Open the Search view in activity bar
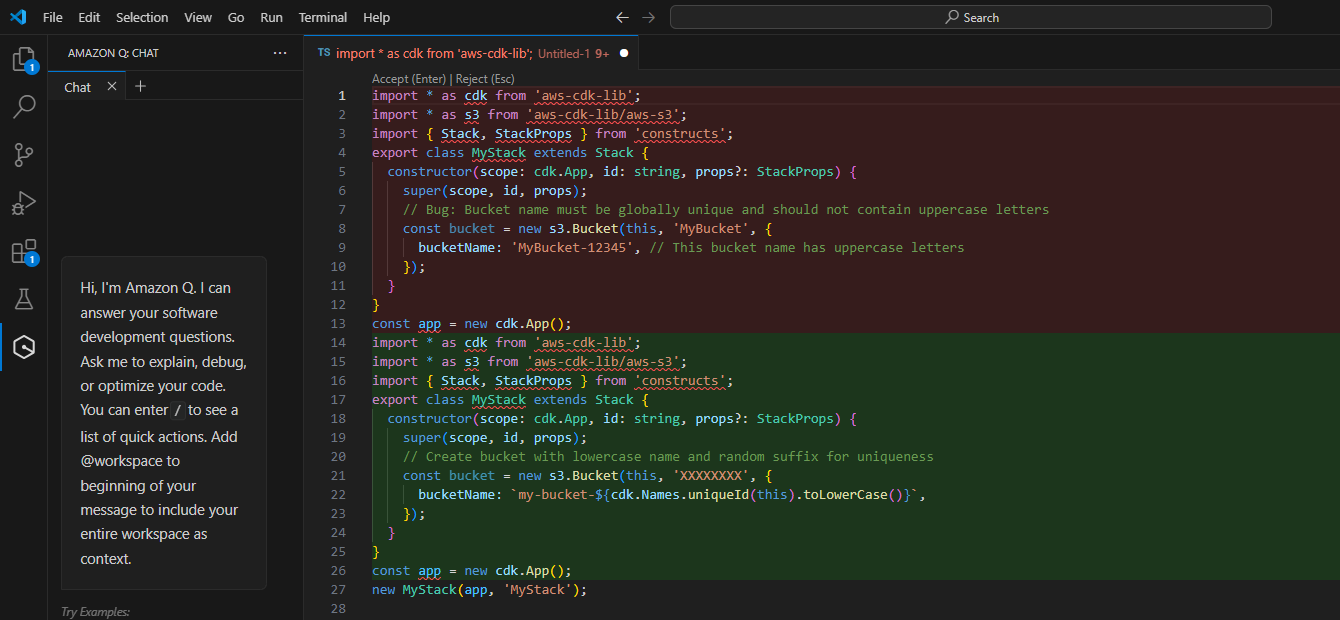The width and height of the screenshot is (1340, 620). pos(23,107)
